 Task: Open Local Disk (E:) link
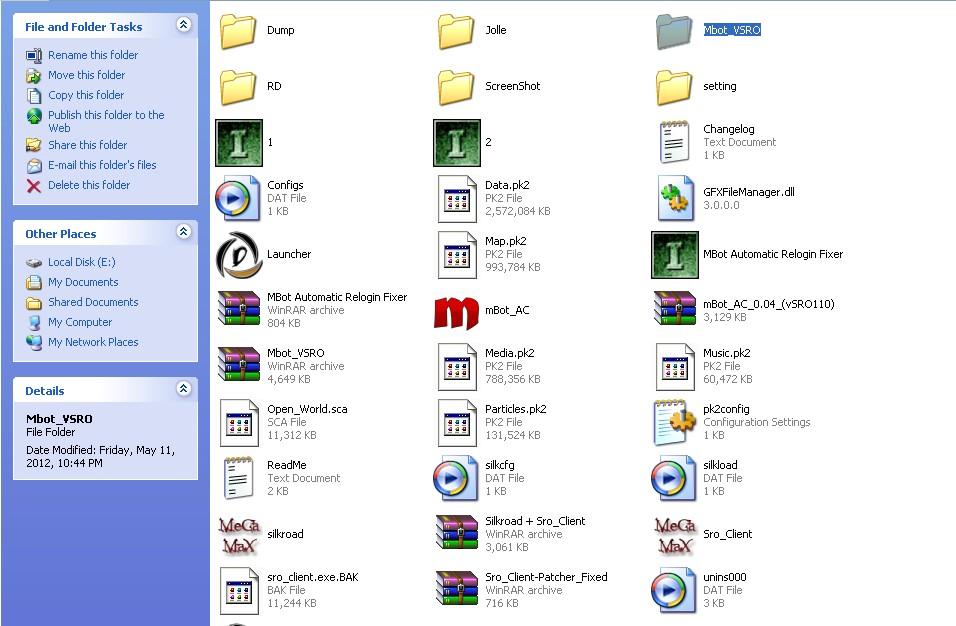pos(81,262)
